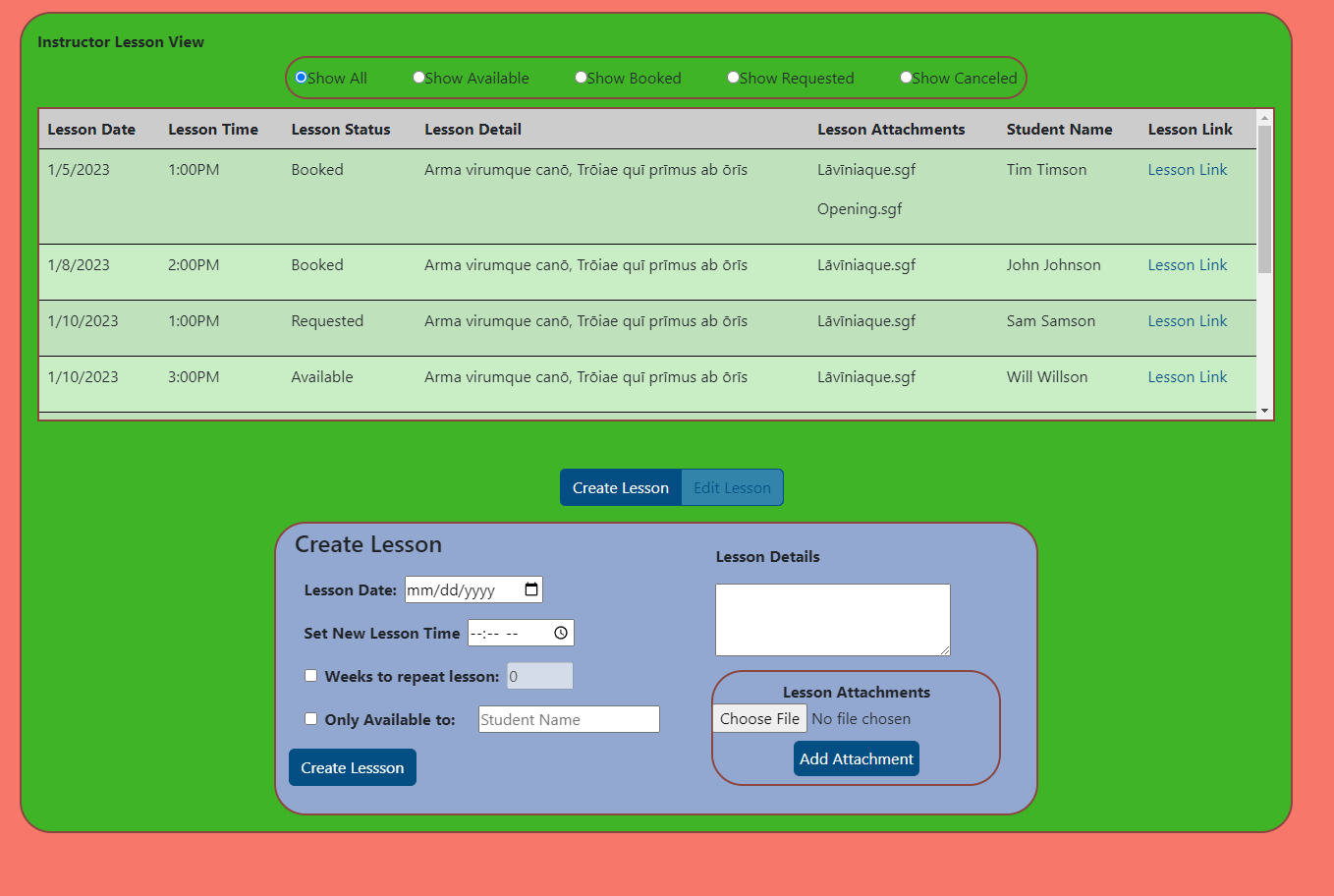
Task: Open the clock picker for lesson time
Action: coord(561,633)
